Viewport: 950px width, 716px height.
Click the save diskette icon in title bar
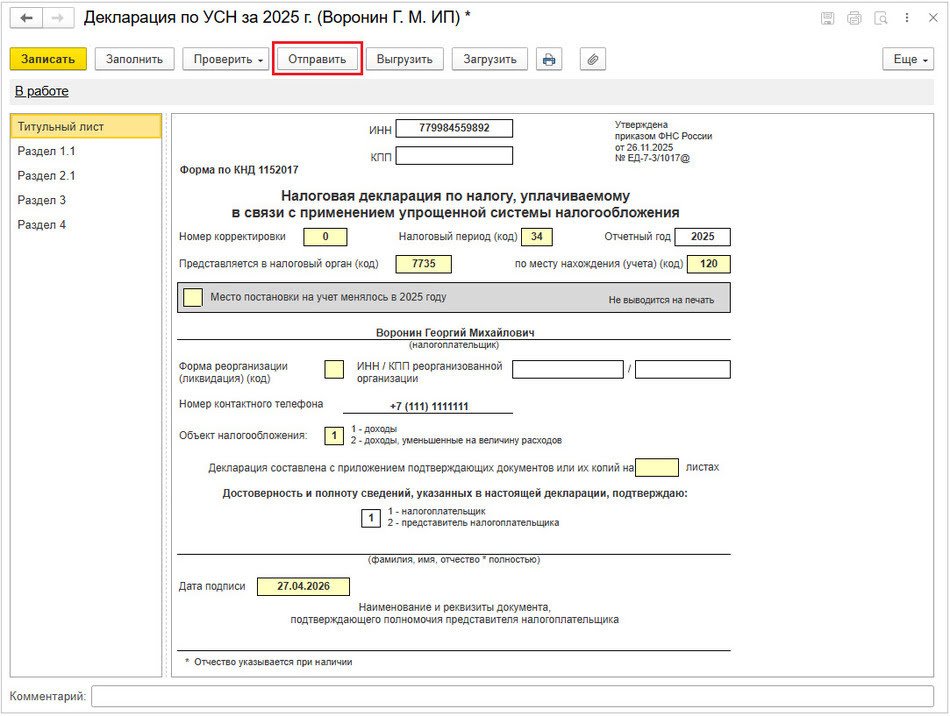coord(827,18)
